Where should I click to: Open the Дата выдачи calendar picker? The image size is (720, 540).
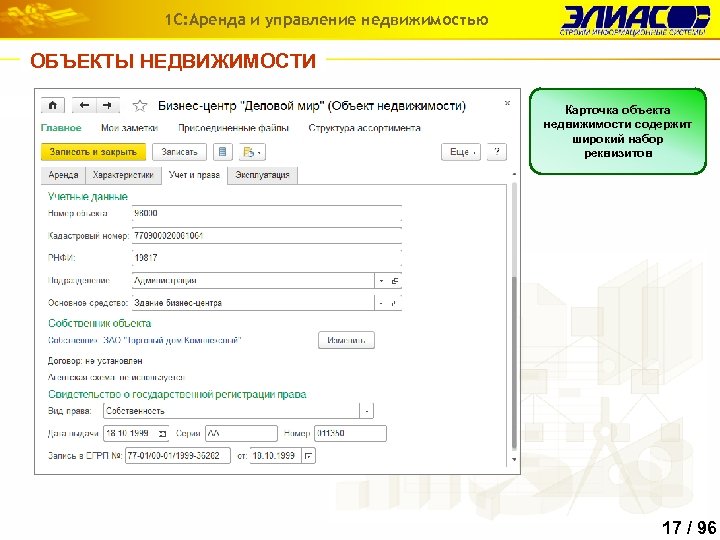[x=162, y=433]
